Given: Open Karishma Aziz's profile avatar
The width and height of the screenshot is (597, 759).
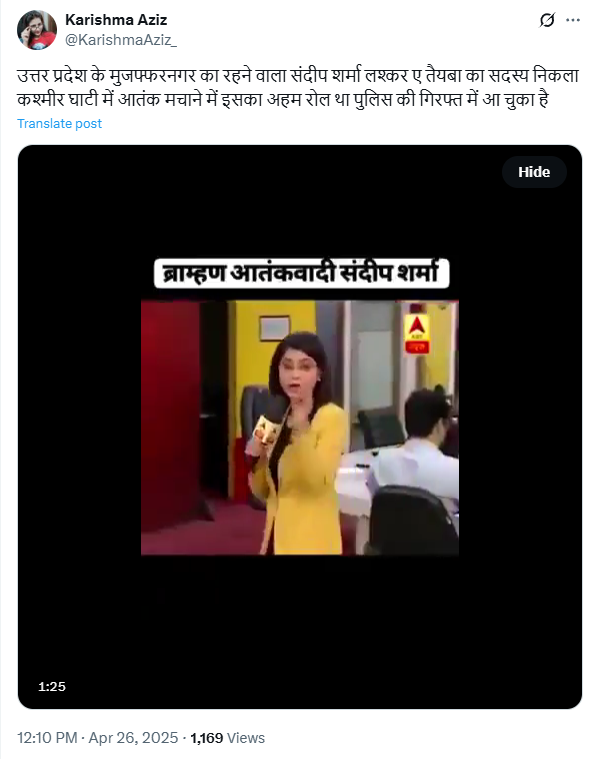Looking at the screenshot, I should pyautogui.click(x=37, y=30).
